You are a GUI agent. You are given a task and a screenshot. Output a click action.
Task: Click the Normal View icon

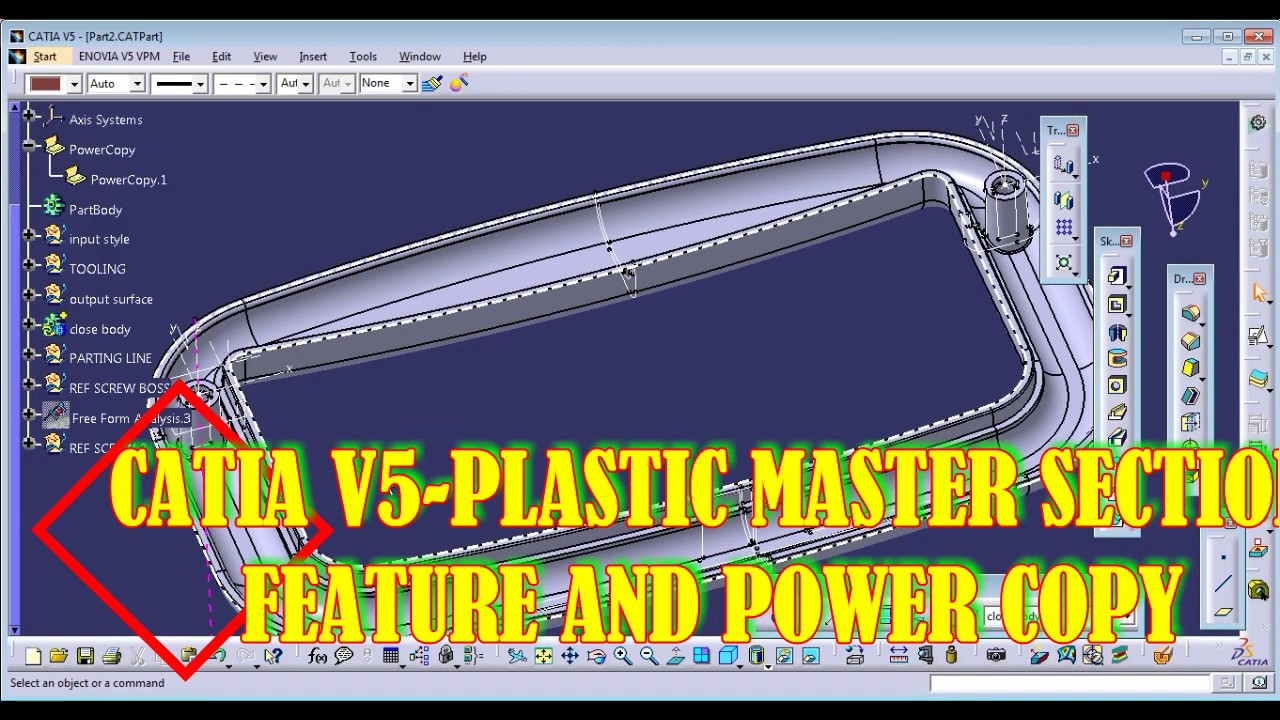point(675,656)
